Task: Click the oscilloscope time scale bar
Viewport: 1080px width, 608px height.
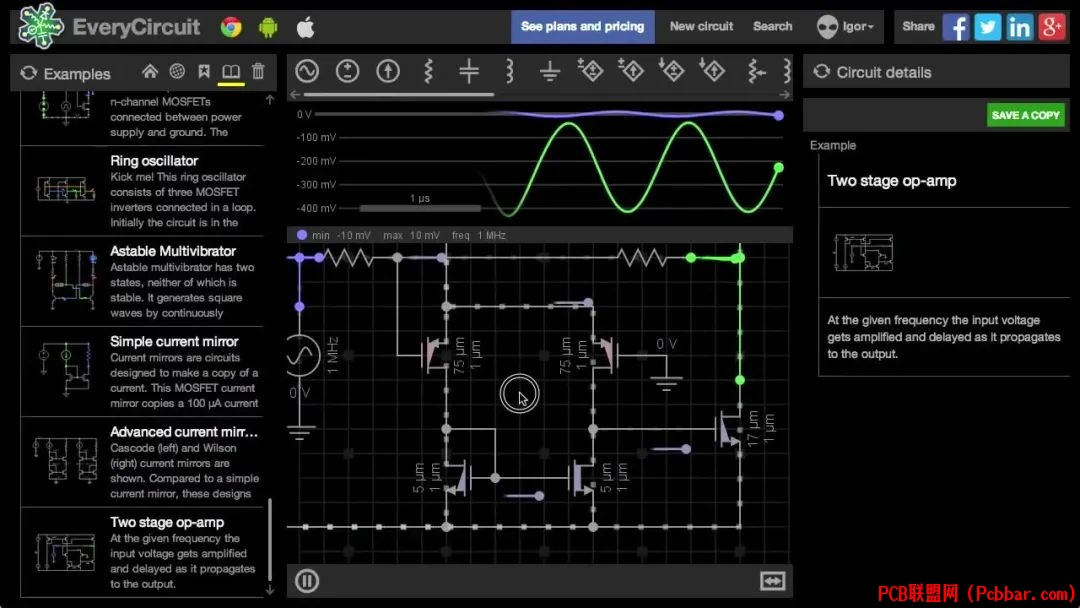Action: (x=420, y=207)
